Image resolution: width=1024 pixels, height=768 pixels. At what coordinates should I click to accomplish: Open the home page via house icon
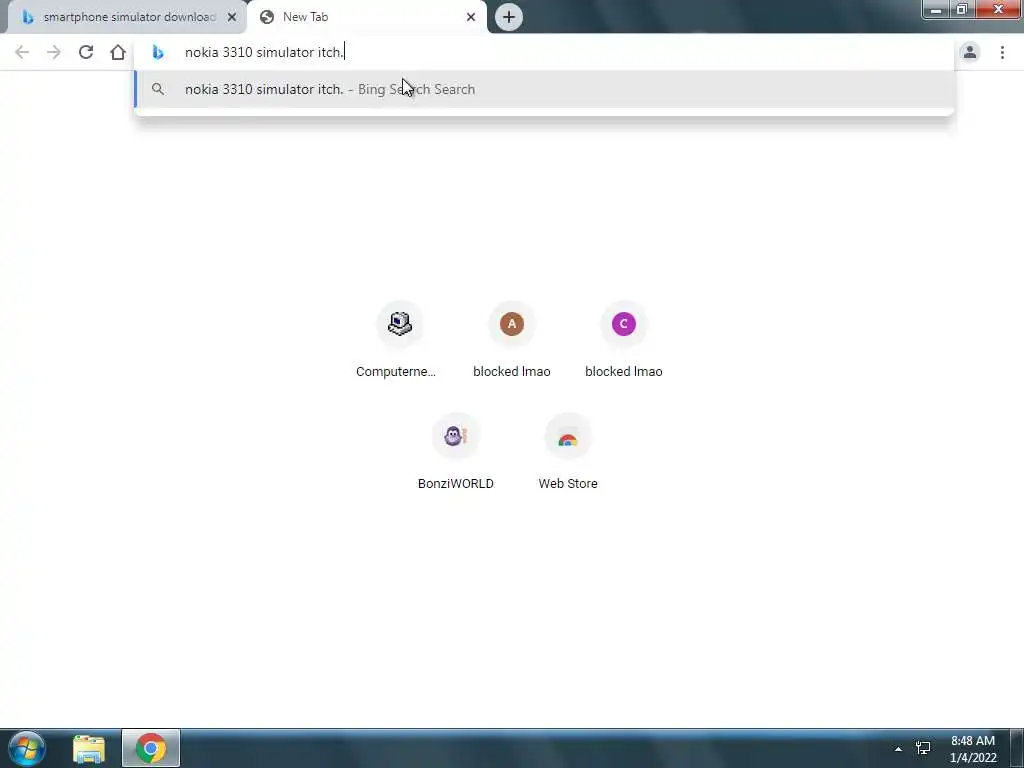[118, 52]
